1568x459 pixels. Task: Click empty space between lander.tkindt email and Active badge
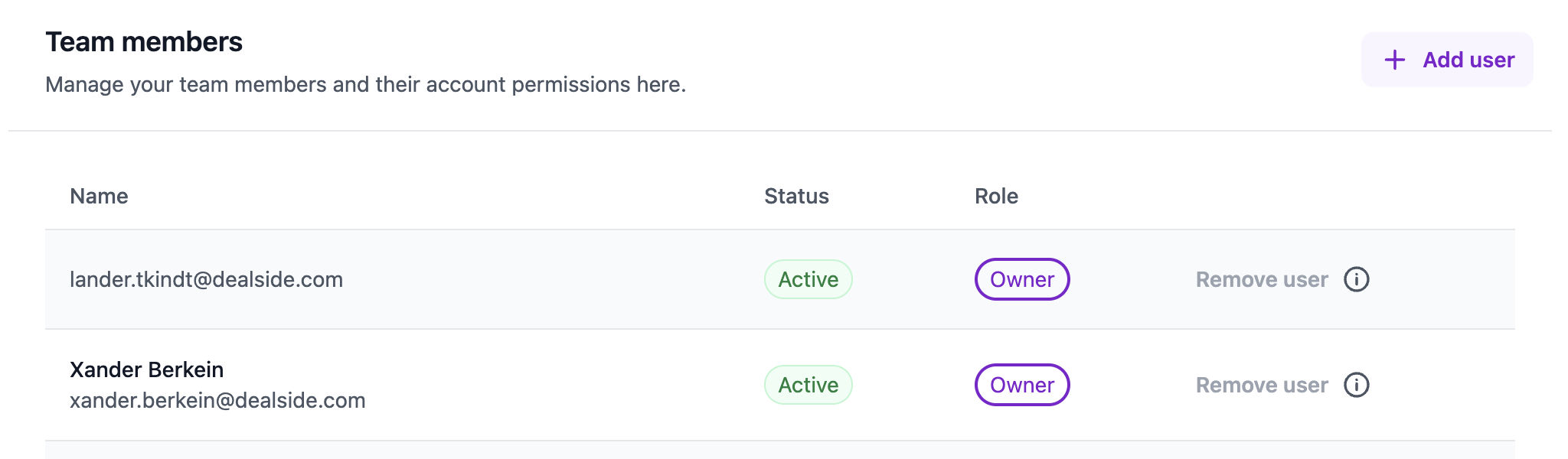coord(551,279)
